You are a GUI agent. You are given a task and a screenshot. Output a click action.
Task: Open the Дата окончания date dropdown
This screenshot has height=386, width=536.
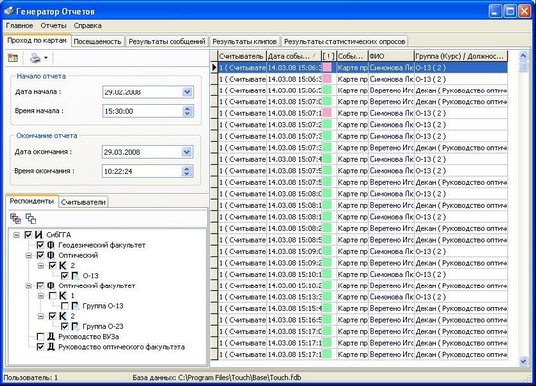(187, 152)
